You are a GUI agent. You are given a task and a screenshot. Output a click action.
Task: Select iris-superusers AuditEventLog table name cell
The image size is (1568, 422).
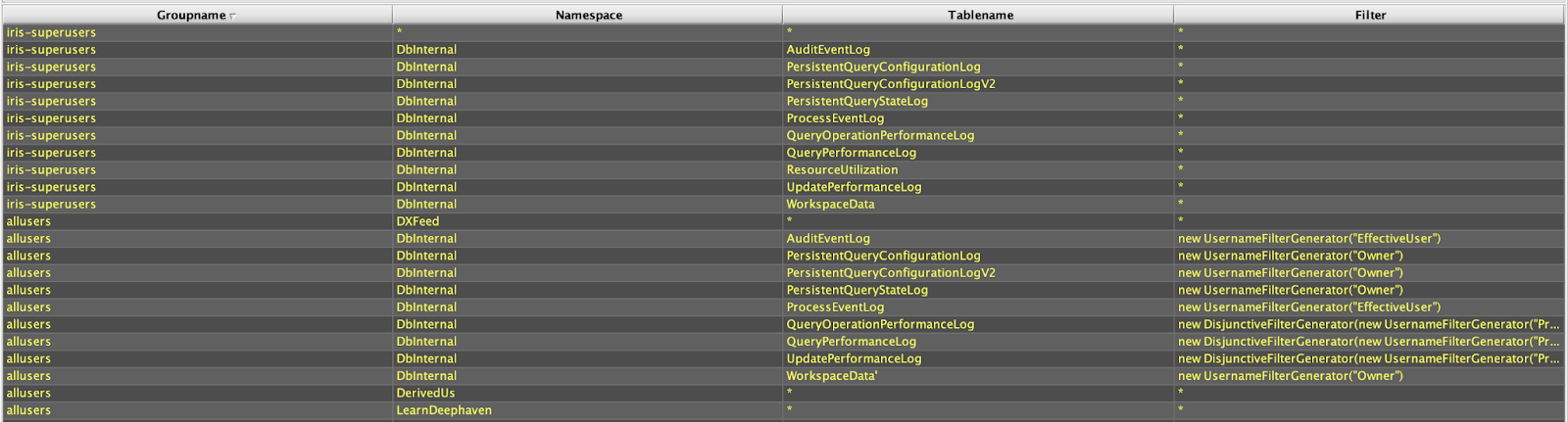coord(828,49)
